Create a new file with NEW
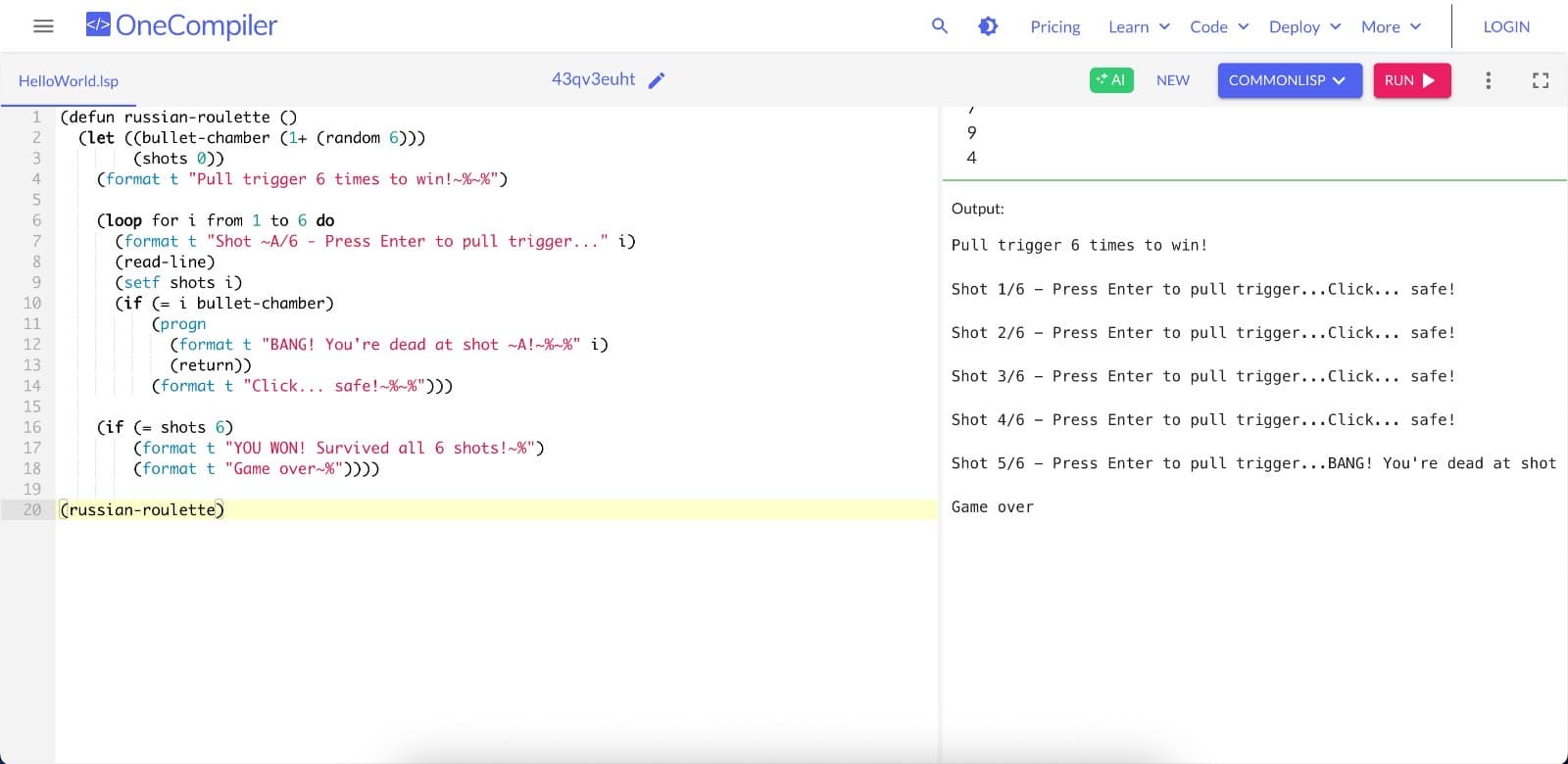 pyautogui.click(x=1173, y=80)
